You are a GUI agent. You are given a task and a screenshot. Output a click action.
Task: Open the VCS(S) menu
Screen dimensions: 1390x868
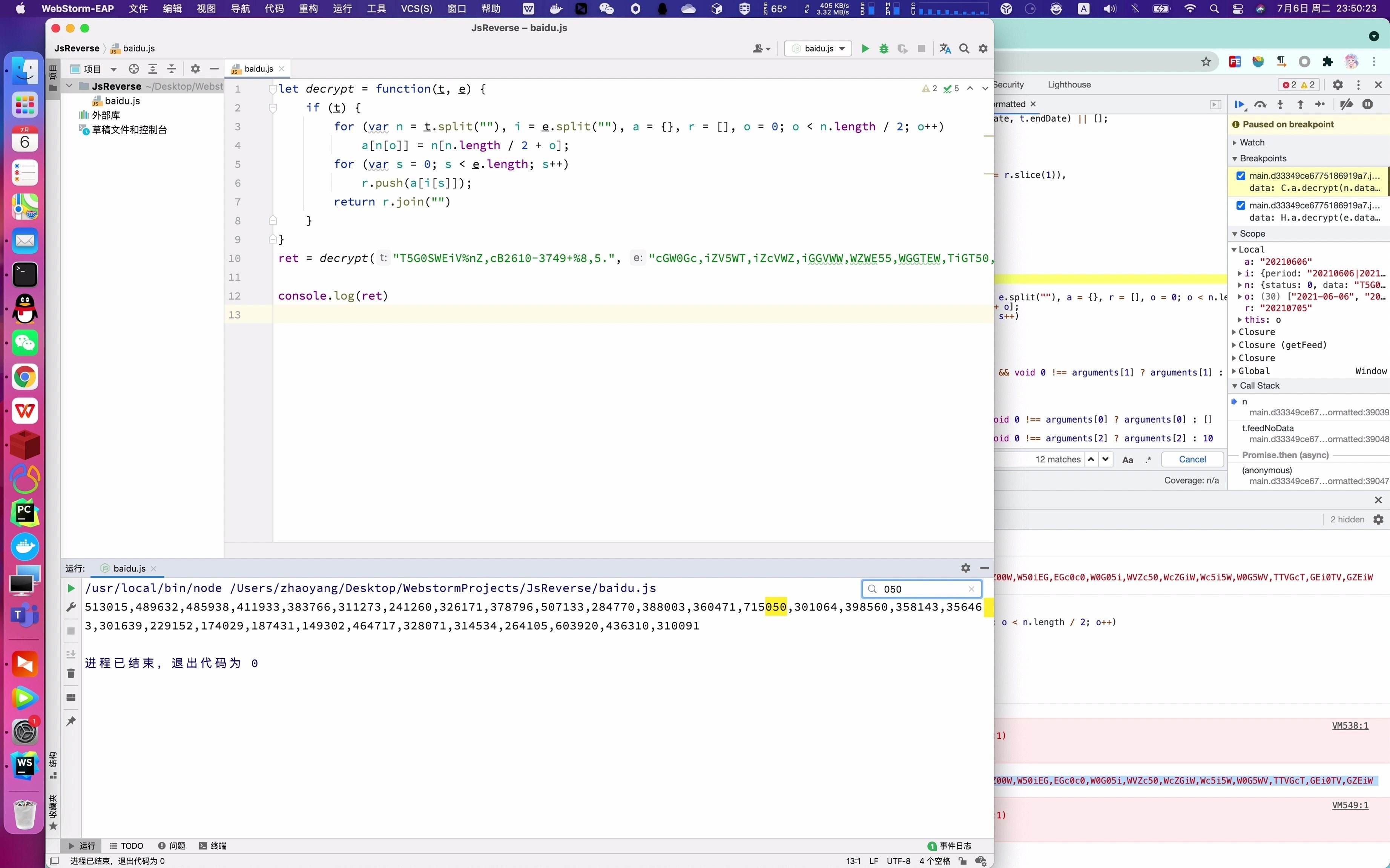(x=416, y=9)
